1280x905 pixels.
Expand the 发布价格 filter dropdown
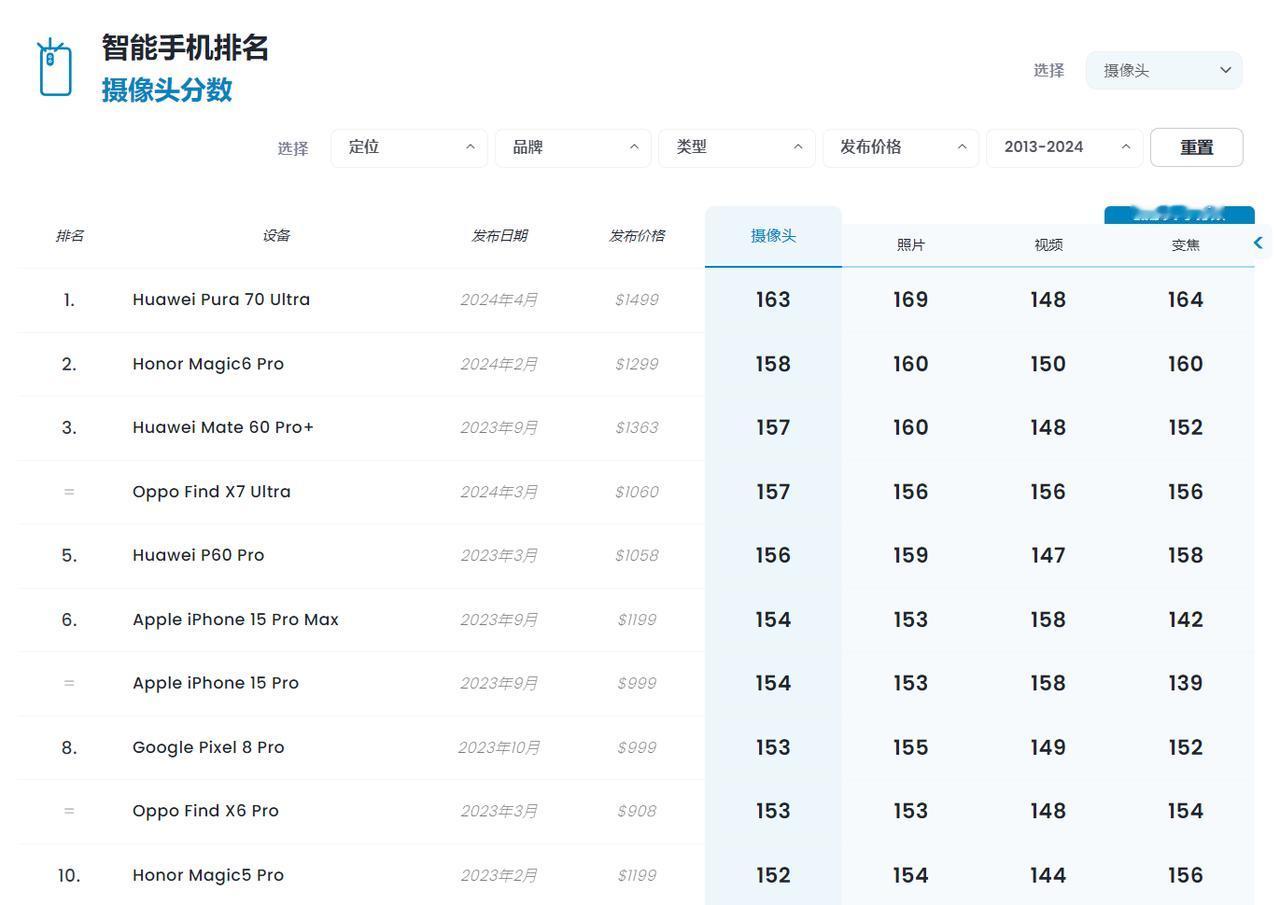pyautogui.click(x=901, y=147)
